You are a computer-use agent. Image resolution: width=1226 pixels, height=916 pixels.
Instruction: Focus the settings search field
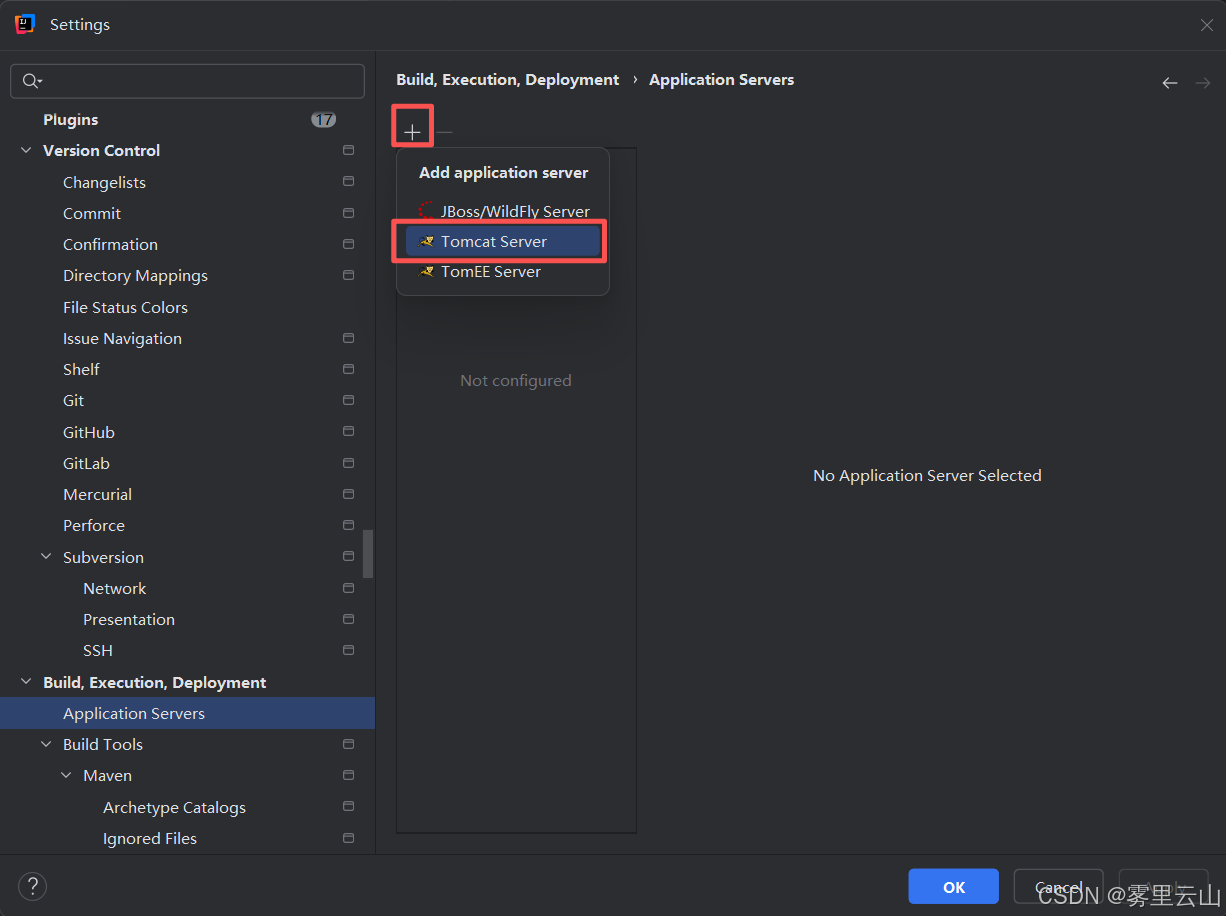click(x=187, y=81)
